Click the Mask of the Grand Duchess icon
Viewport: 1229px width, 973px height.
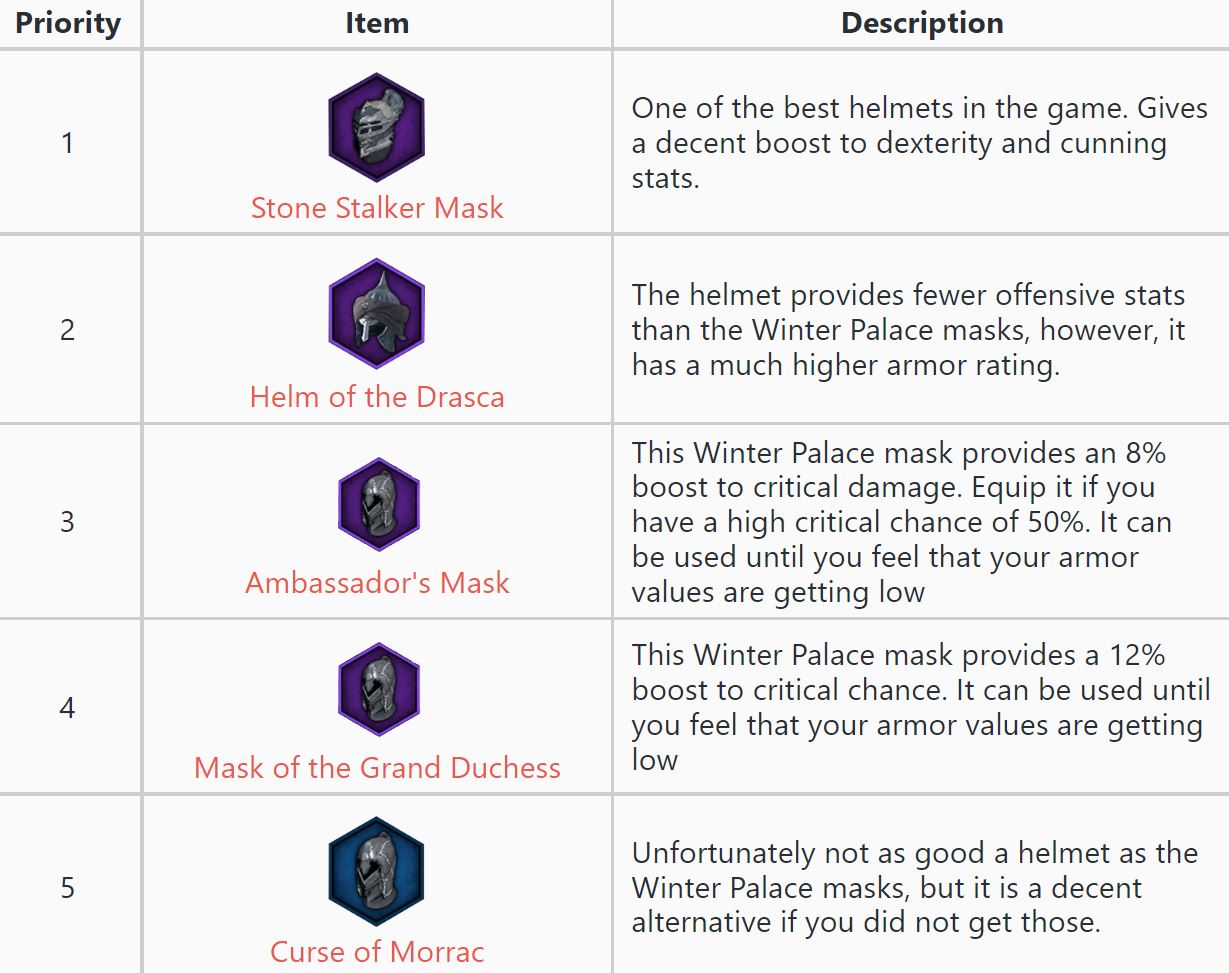pyautogui.click(x=378, y=690)
